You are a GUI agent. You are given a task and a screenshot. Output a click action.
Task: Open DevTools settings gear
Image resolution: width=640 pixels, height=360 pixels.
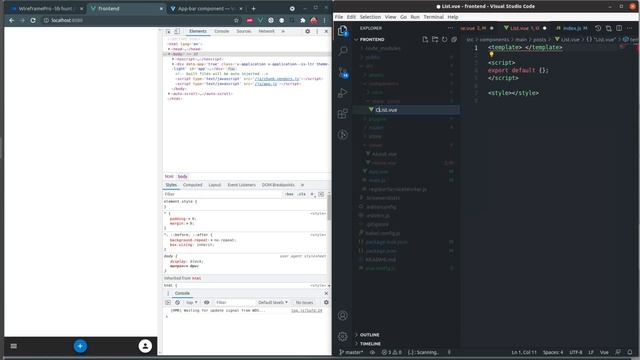pyautogui.click(x=308, y=31)
